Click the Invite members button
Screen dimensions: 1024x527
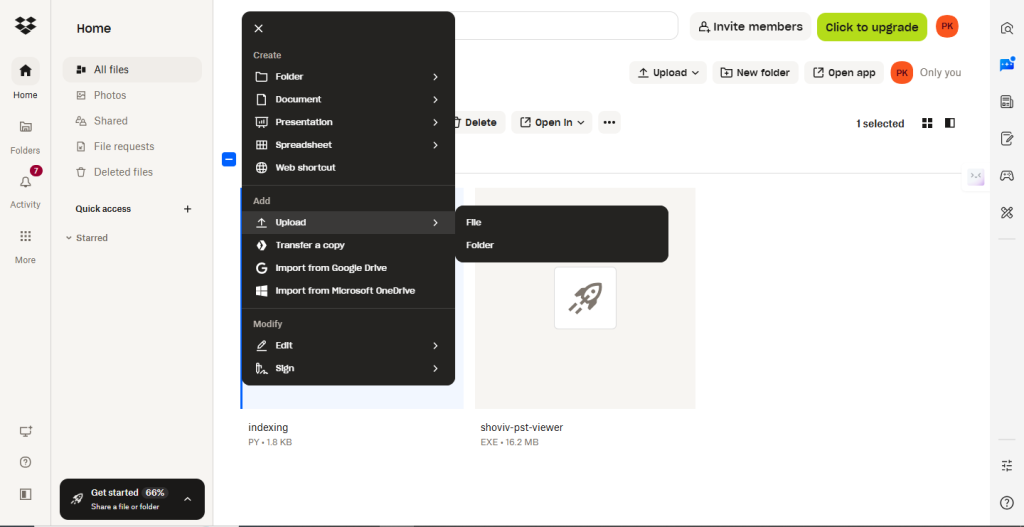click(x=750, y=27)
